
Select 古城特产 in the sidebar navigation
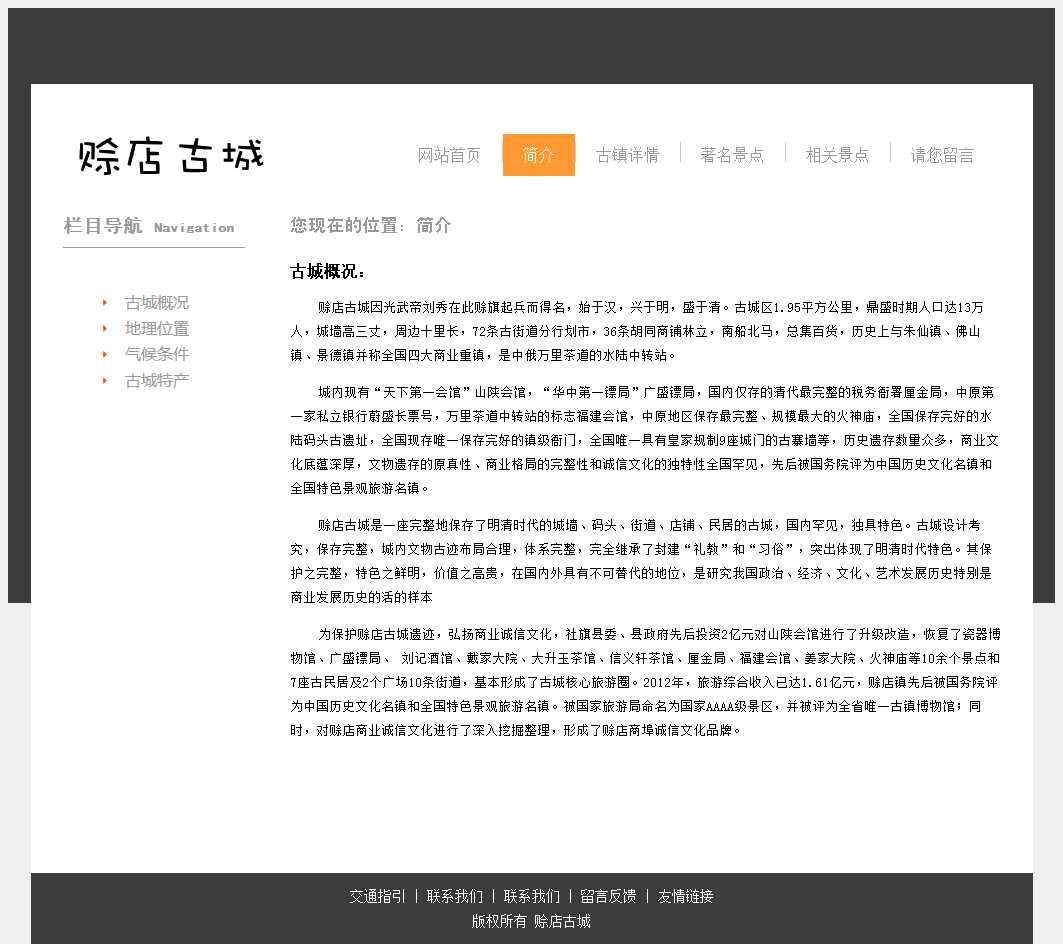pyautogui.click(x=157, y=381)
